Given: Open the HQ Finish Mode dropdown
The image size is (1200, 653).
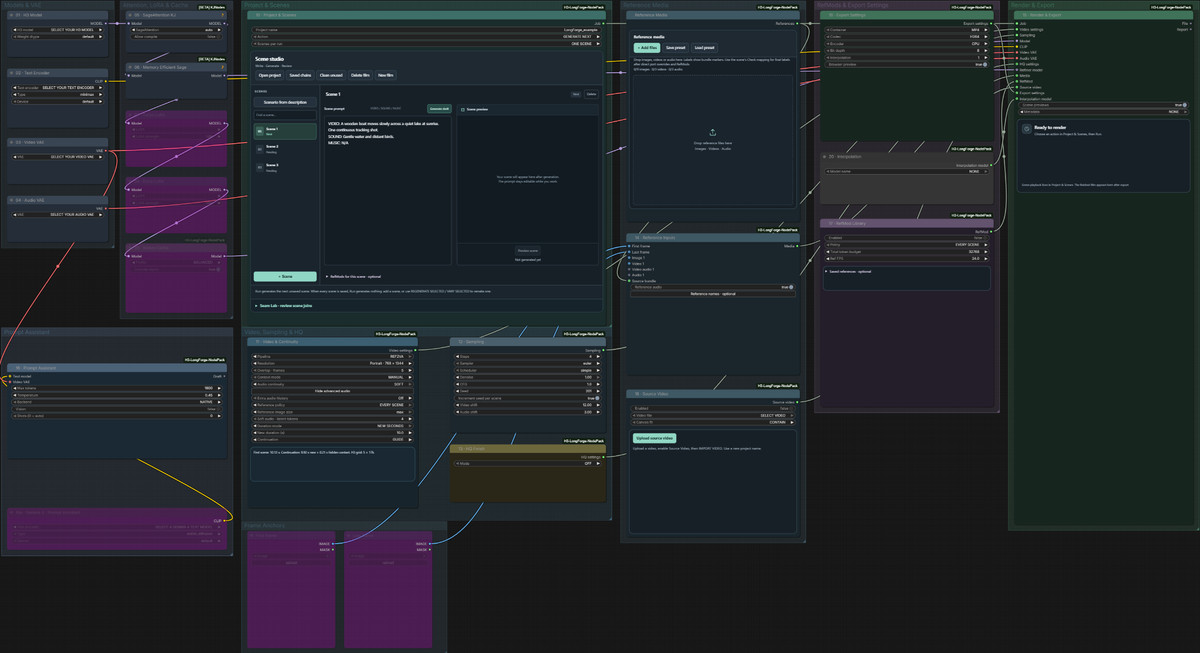Looking at the screenshot, I should tap(528, 464).
